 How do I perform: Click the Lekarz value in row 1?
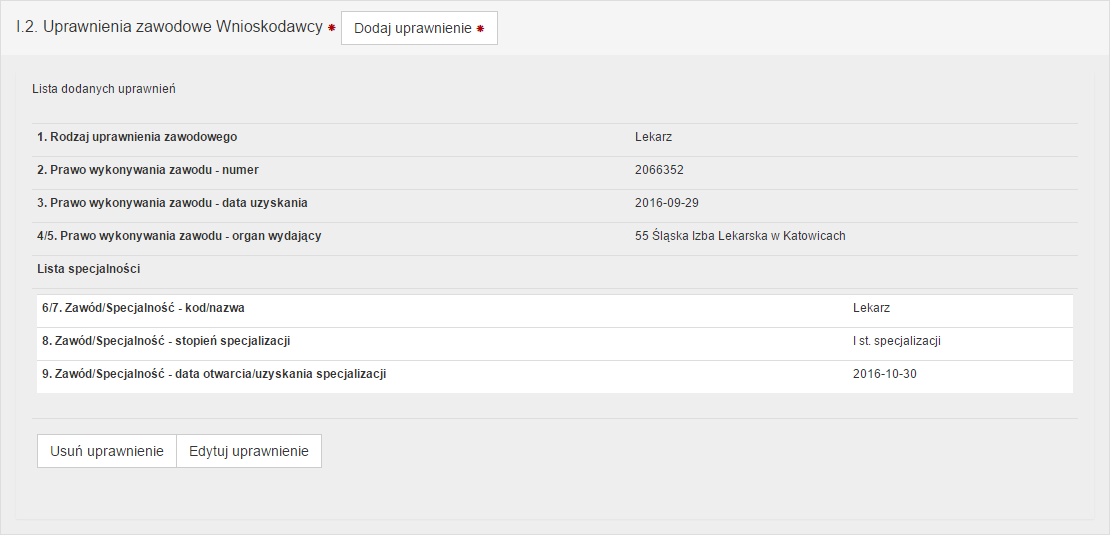653,137
